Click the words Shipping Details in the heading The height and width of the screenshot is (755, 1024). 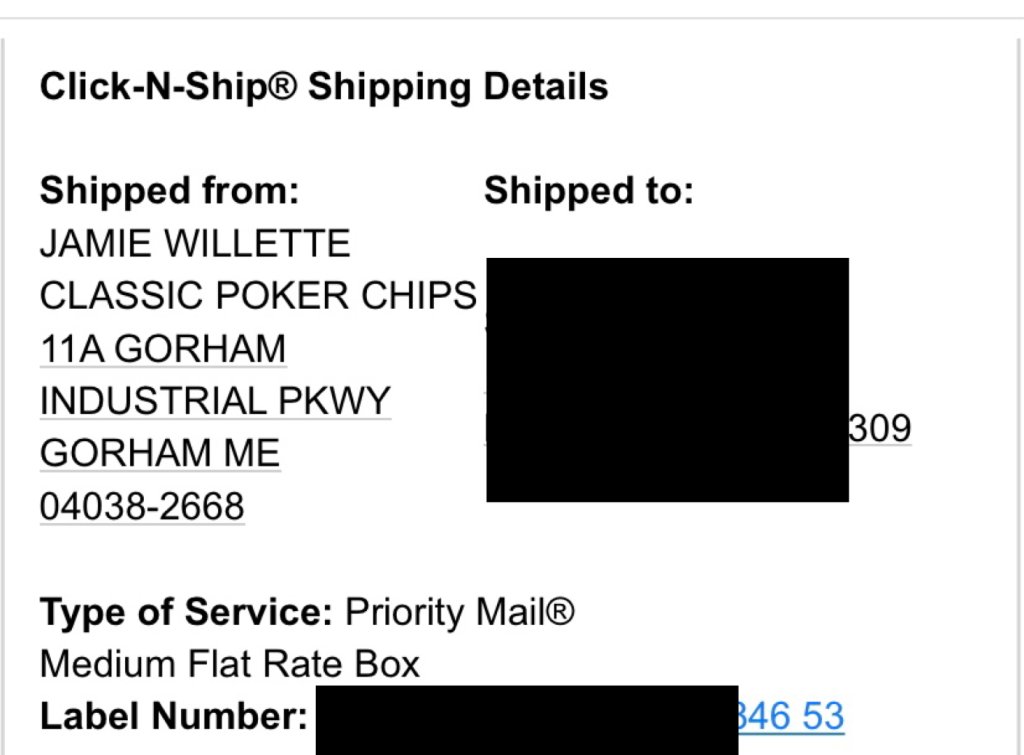click(458, 87)
